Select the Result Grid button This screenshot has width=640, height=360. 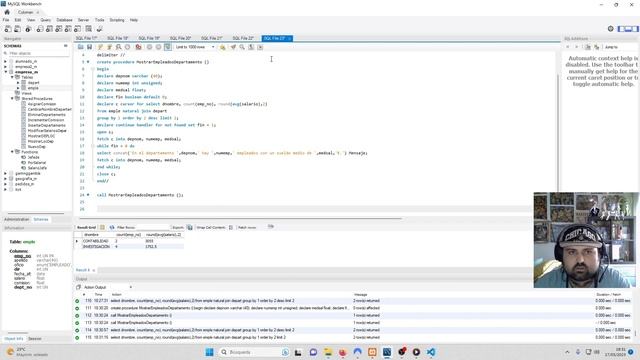point(86,227)
